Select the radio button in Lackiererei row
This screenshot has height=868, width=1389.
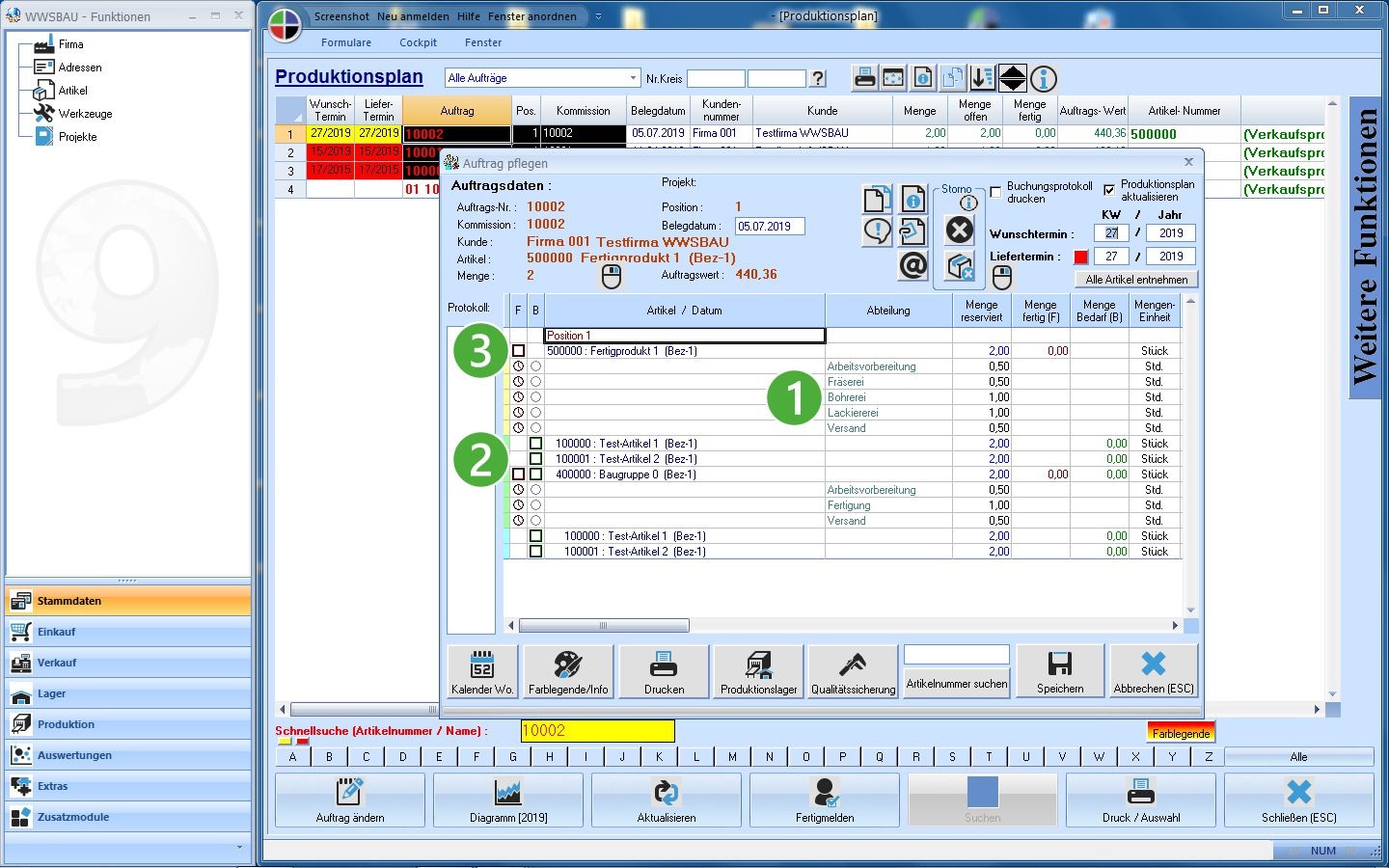coord(535,413)
